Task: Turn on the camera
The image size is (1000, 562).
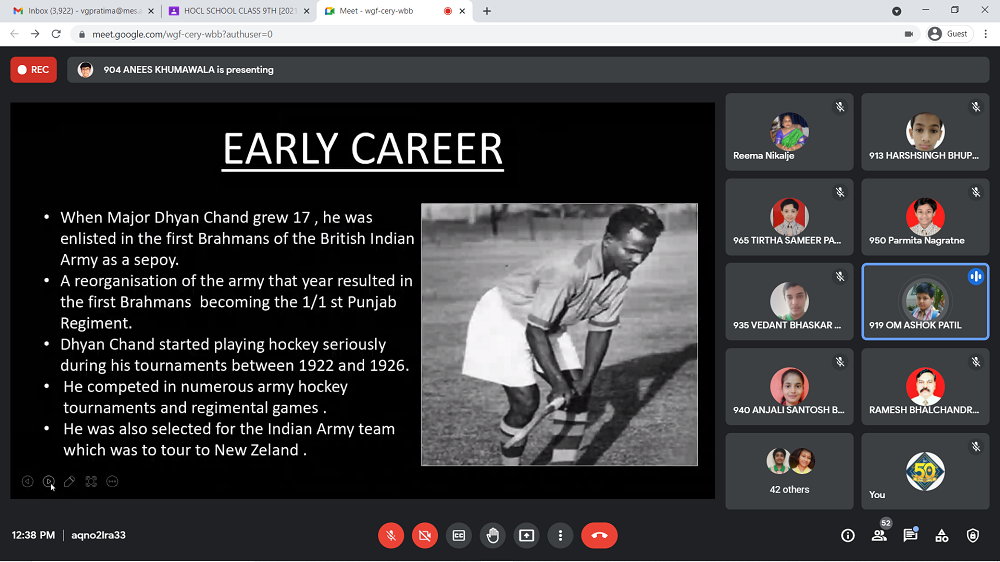Action: pyautogui.click(x=425, y=536)
